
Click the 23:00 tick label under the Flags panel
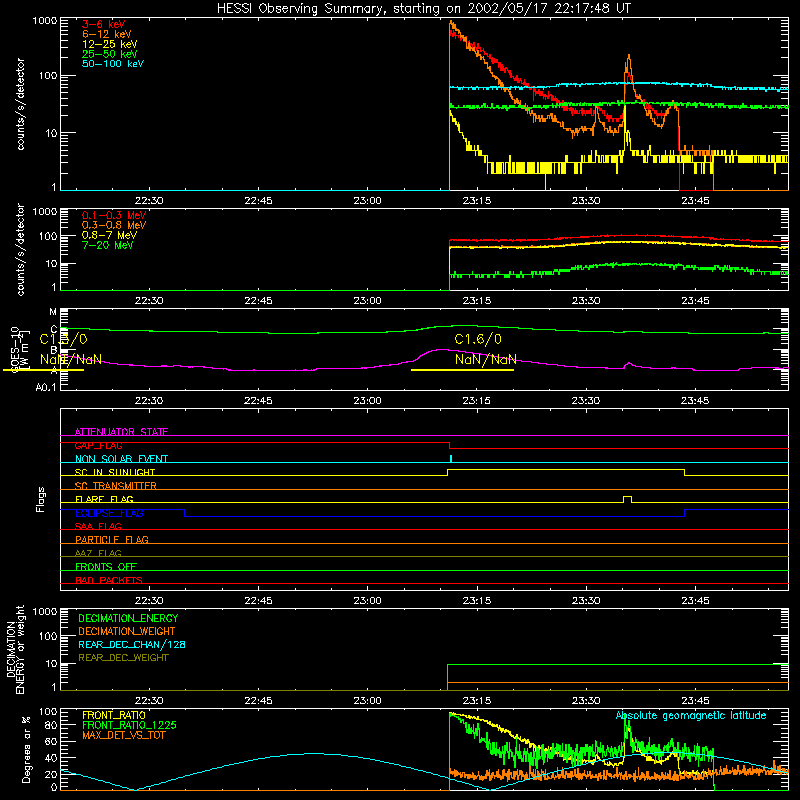(367, 601)
